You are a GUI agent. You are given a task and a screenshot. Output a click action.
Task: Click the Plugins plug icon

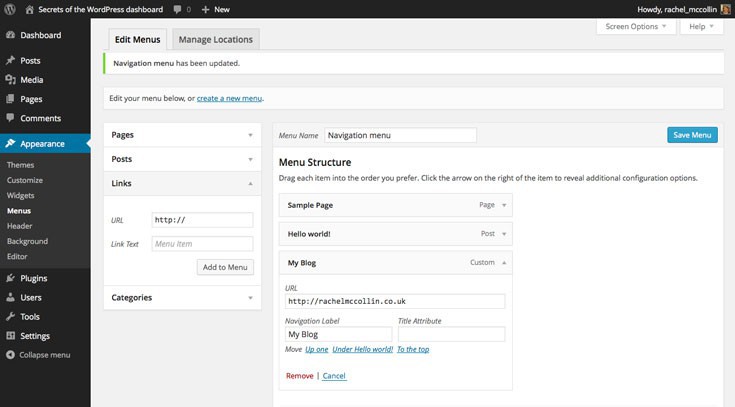pyautogui.click(x=10, y=278)
